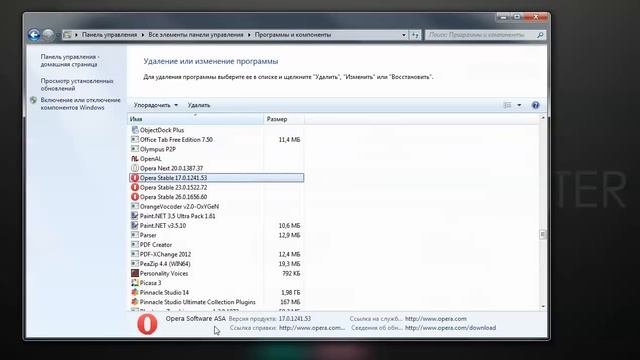
Task: Select the Parser program row
Action: (x=216, y=235)
